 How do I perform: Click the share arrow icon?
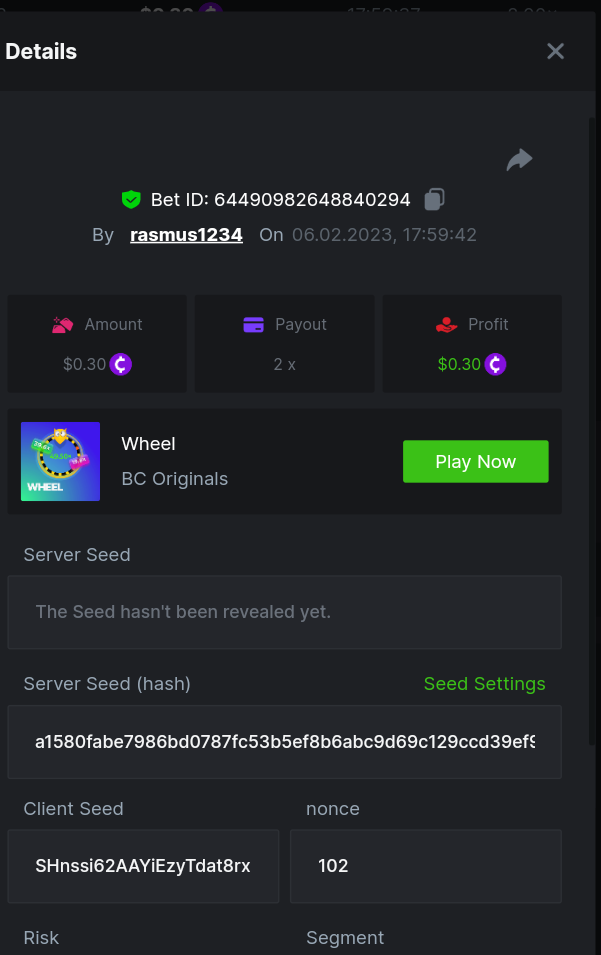[x=519, y=160]
